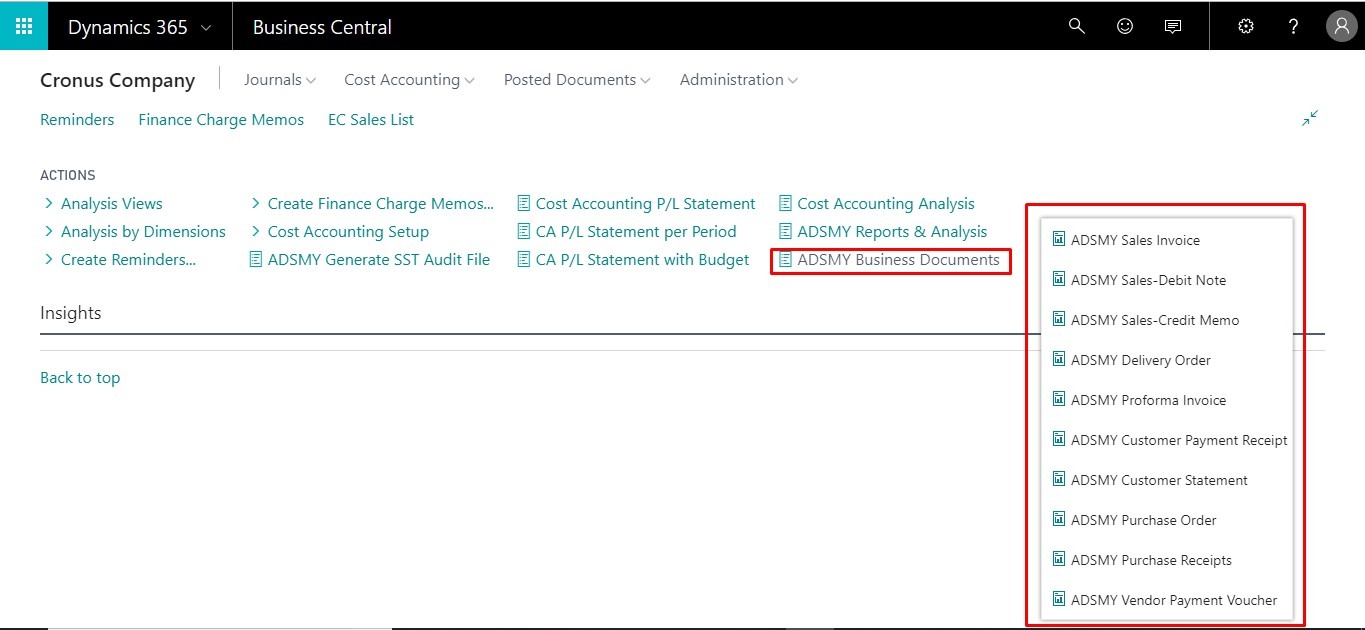Viewport: 1365px width, 630px height.
Task: Open the app launcher waffle icon
Action: click(x=24, y=27)
